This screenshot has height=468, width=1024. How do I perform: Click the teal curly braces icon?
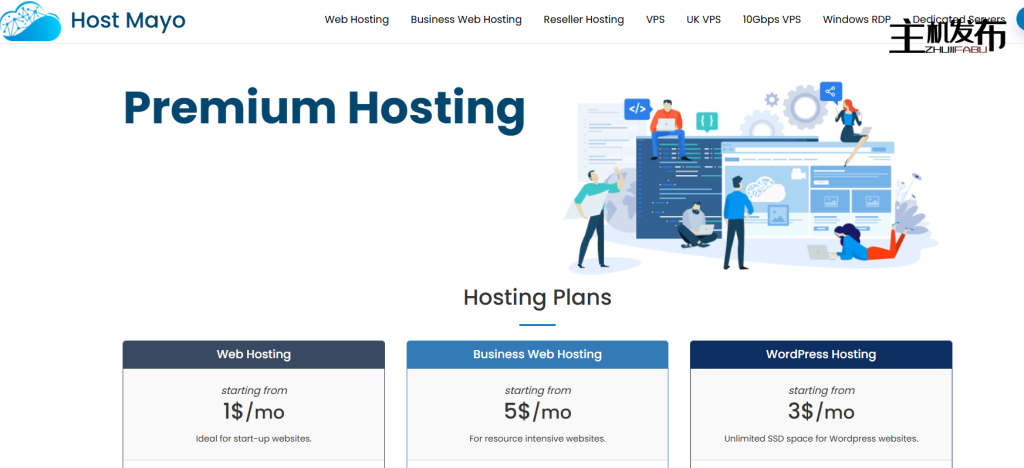pyautogui.click(x=707, y=121)
